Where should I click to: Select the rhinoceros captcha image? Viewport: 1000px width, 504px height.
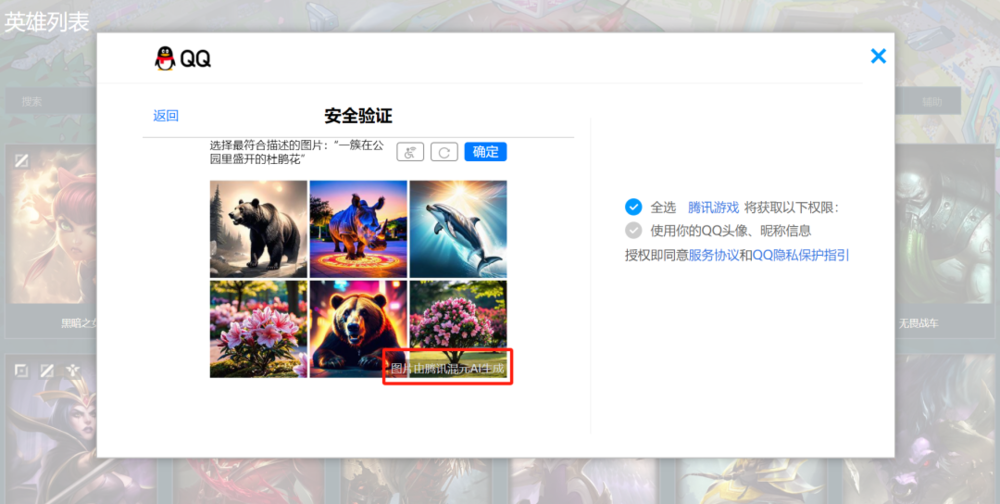point(358,228)
